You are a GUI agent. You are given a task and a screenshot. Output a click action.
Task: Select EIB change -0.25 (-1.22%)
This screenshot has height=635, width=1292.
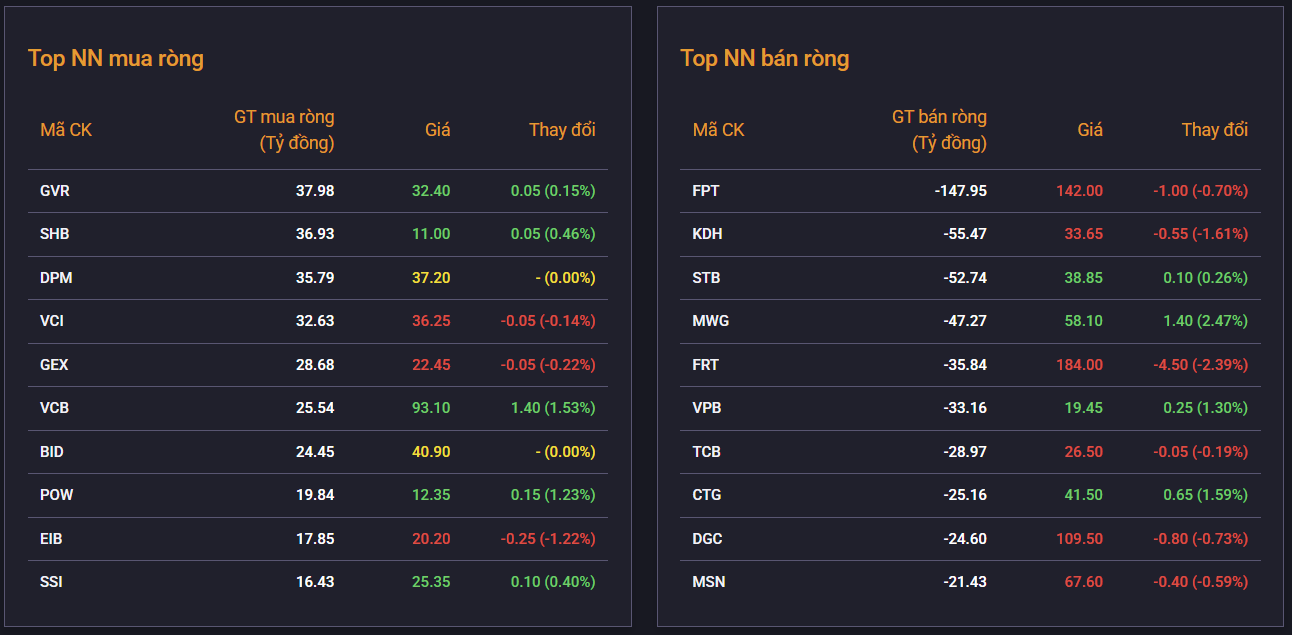548,539
